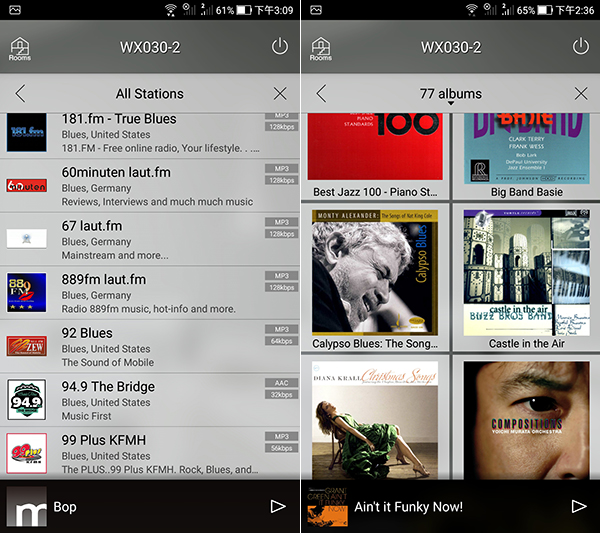This screenshot has height=533, width=600.
Task: Tap the Music First description
Action: point(86,416)
